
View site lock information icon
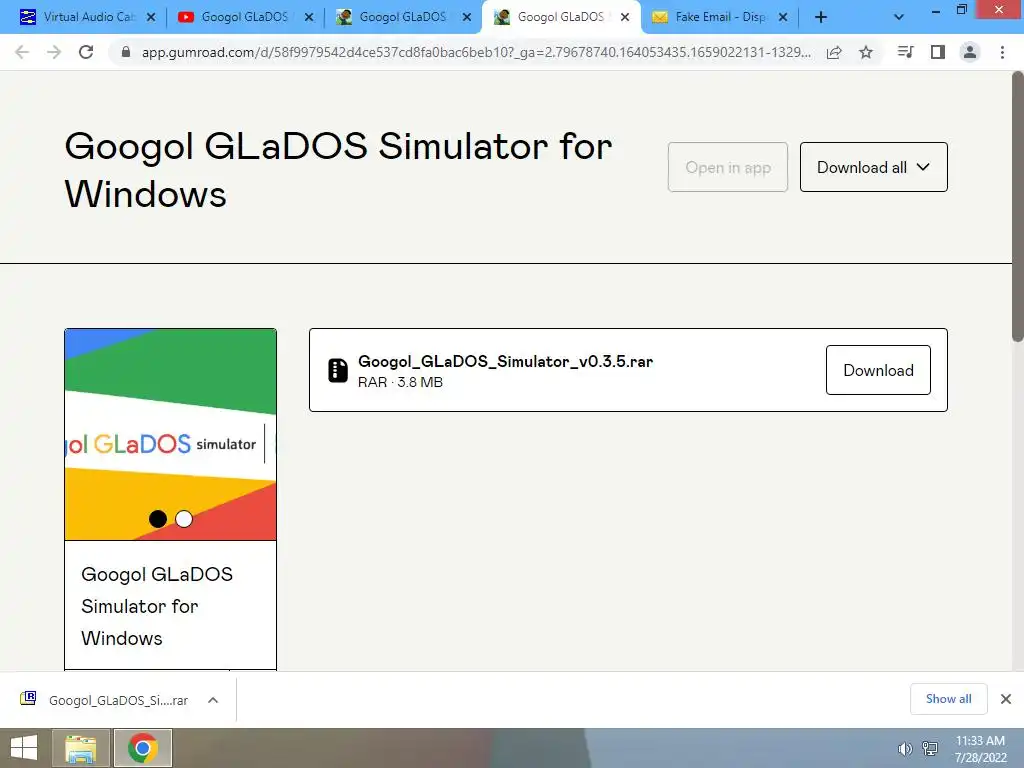(x=126, y=52)
